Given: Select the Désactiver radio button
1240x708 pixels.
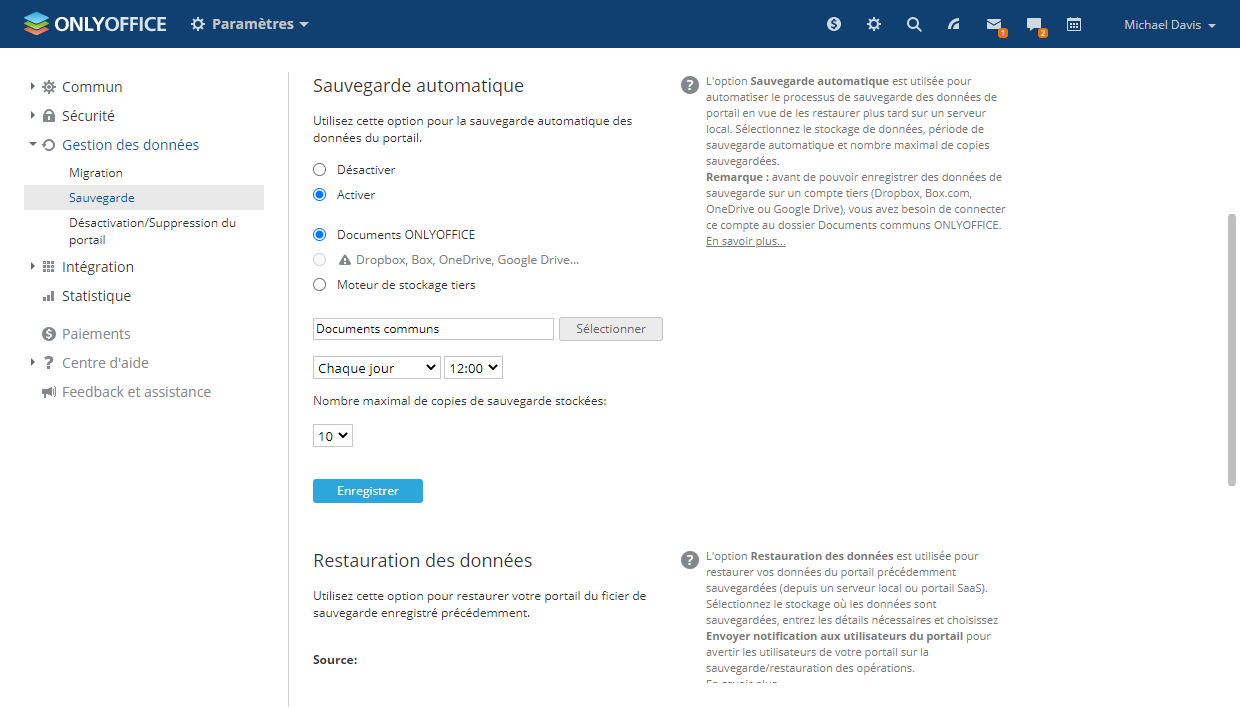Looking at the screenshot, I should tap(320, 170).
